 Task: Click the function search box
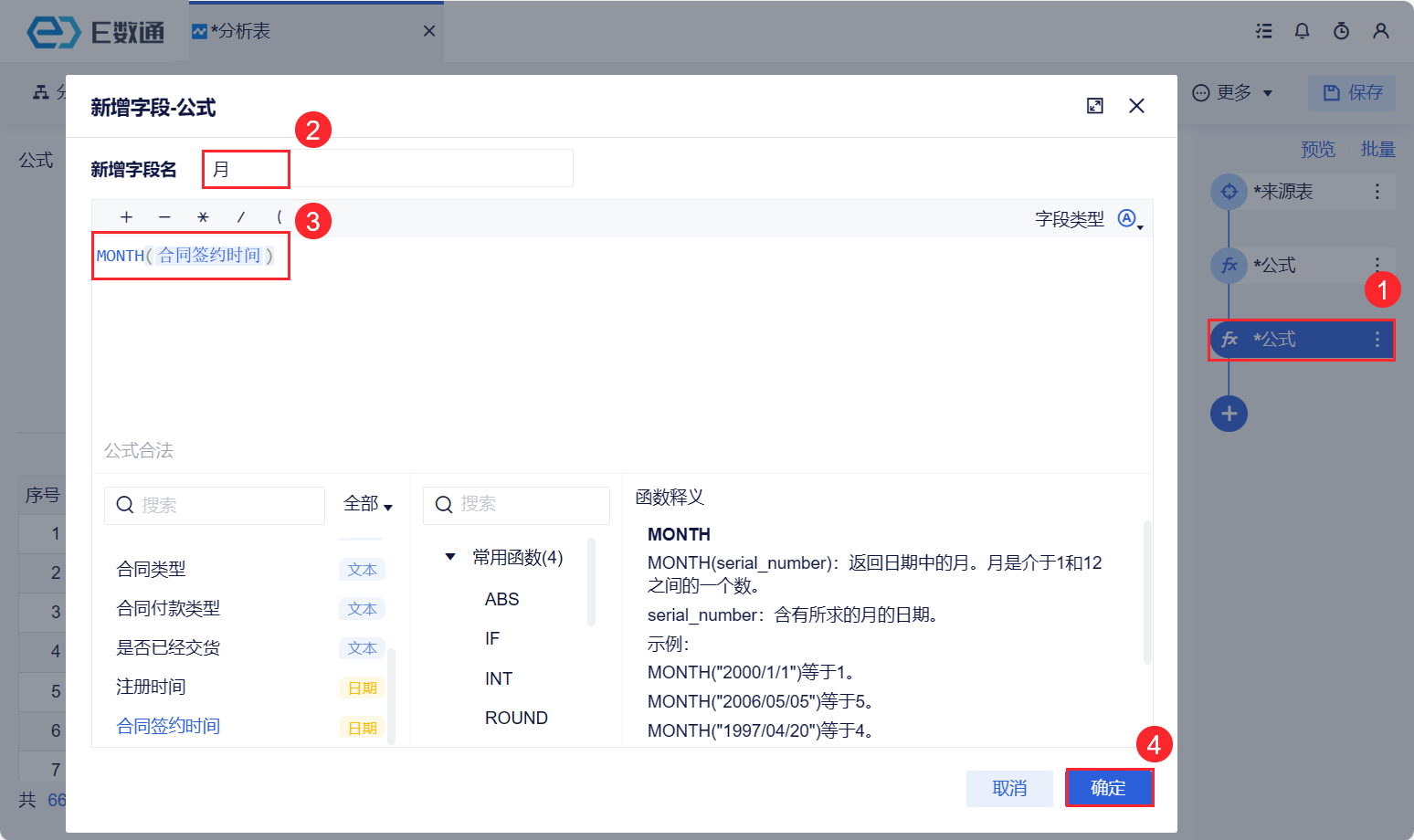click(x=516, y=505)
